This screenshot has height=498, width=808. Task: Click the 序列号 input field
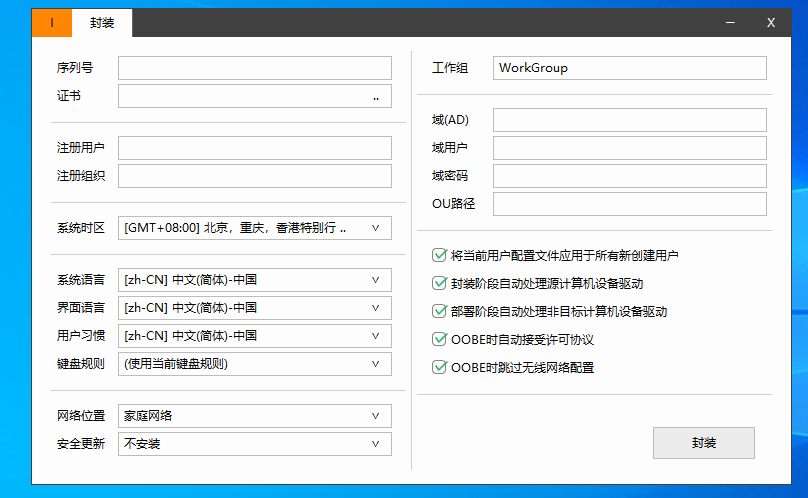tap(254, 68)
